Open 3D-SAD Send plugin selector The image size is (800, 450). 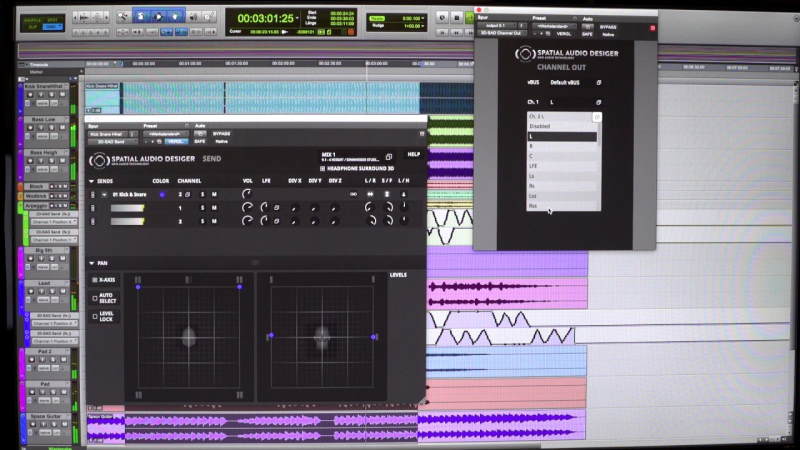(113, 141)
